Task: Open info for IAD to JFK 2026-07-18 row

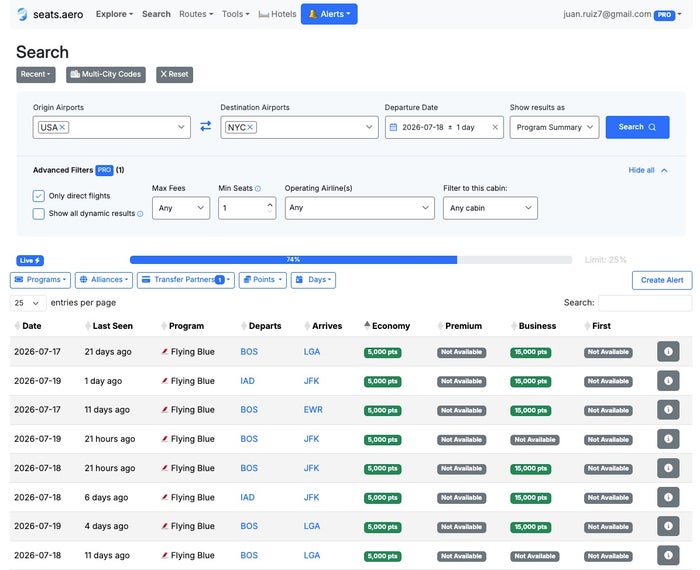Action: 668,497
